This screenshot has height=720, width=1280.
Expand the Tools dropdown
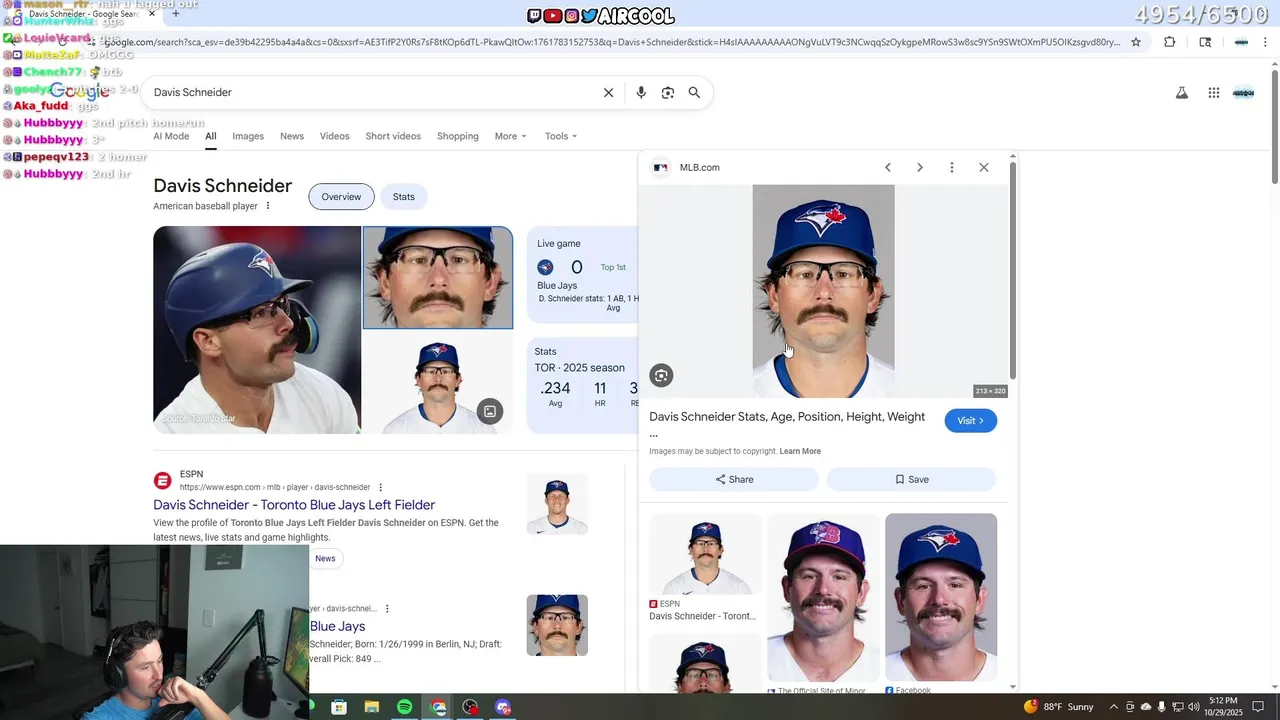pyautogui.click(x=560, y=136)
